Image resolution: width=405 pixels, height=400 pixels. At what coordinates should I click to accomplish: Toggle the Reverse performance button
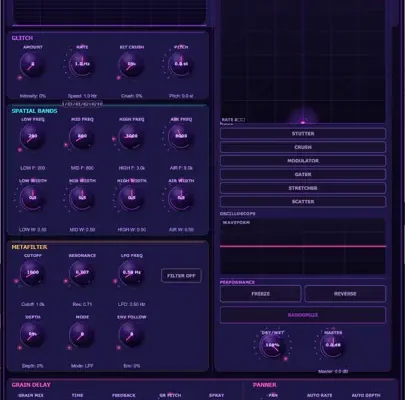[x=345, y=294]
